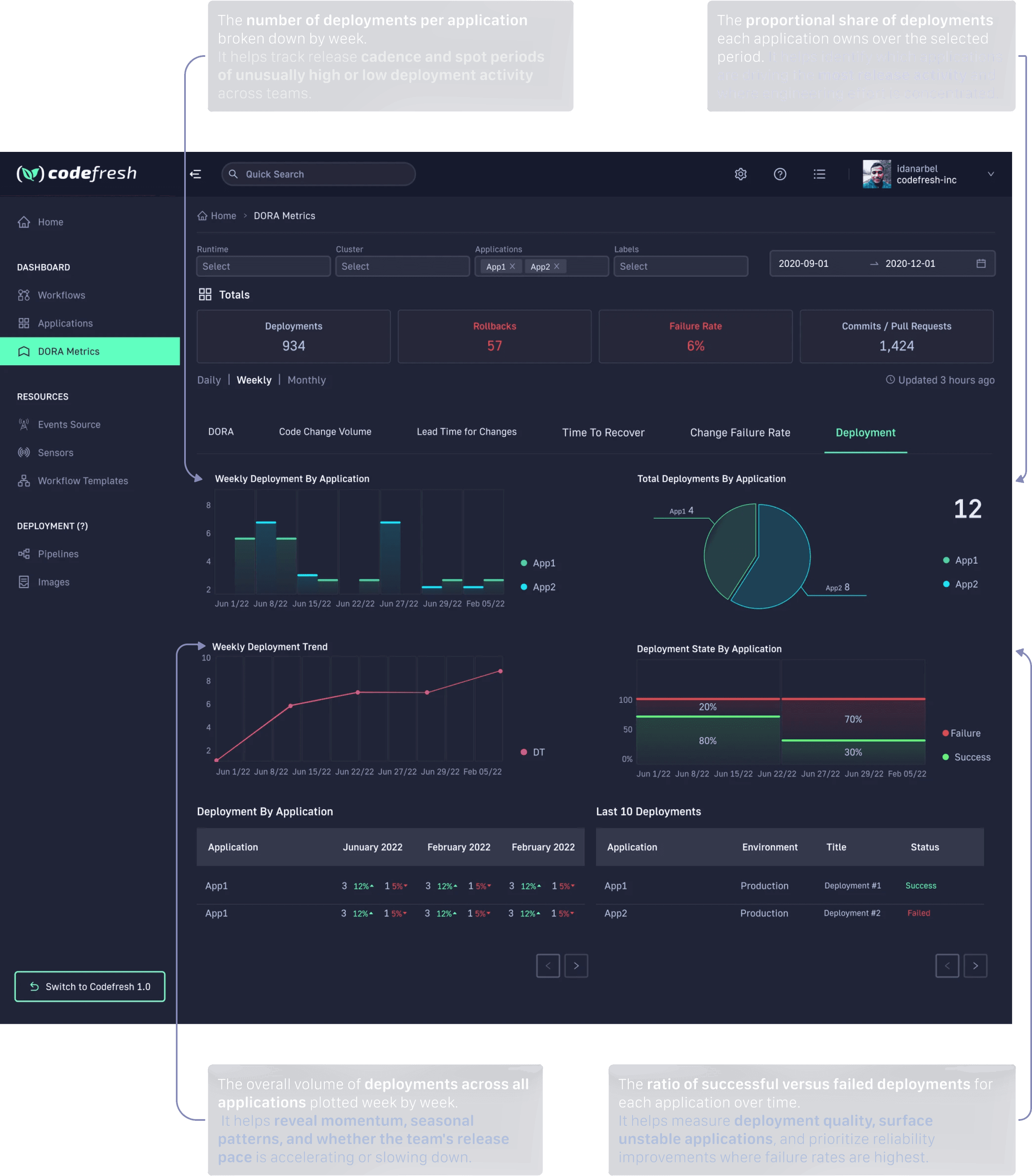Switch to Change Failure Rate tab
The width and height of the screenshot is (1032, 1176).
coord(740,433)
